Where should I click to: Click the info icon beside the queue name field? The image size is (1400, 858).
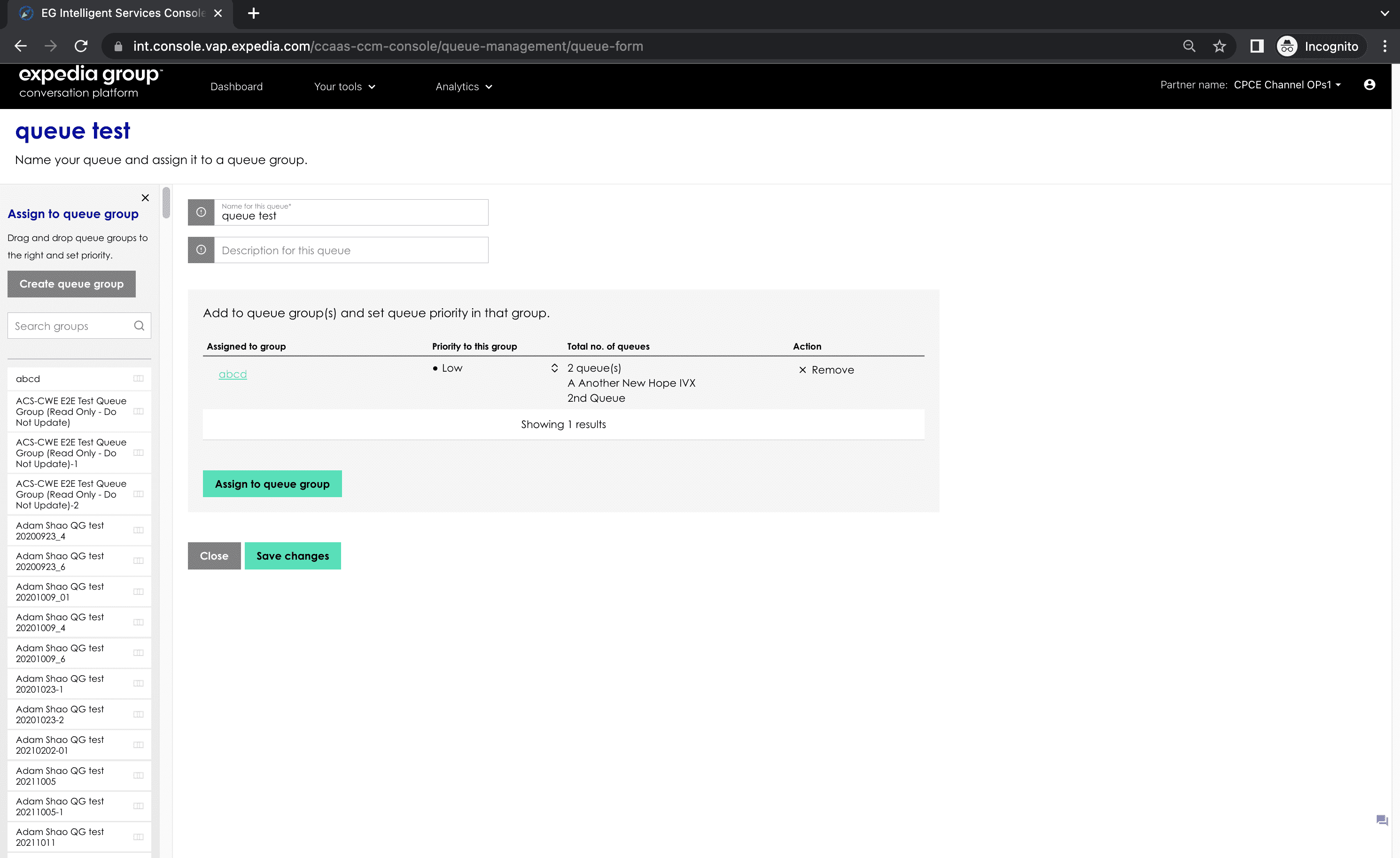coord(201,212)
